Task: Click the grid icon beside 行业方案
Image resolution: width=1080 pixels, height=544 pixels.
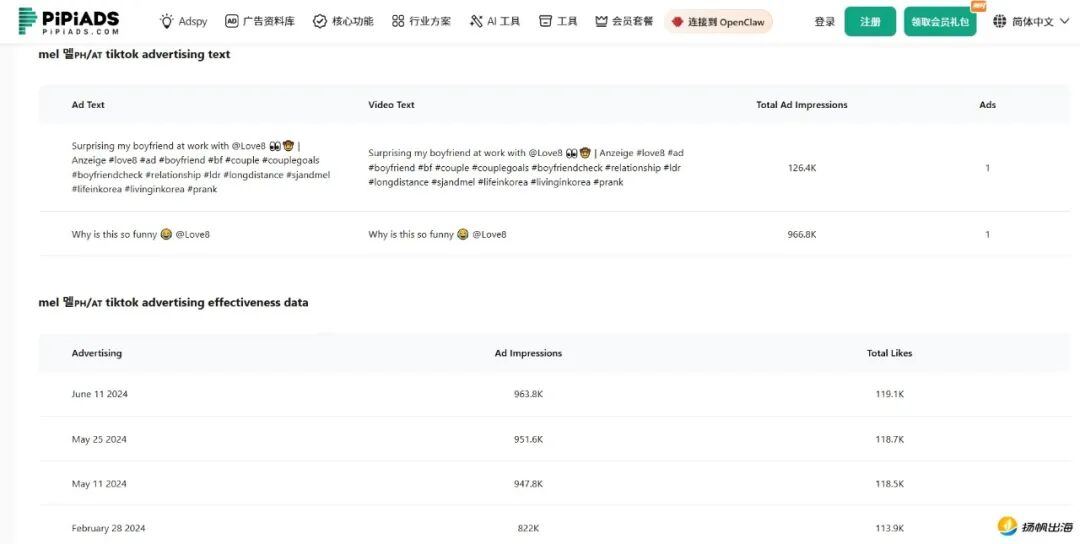Action: coord(398,21)
